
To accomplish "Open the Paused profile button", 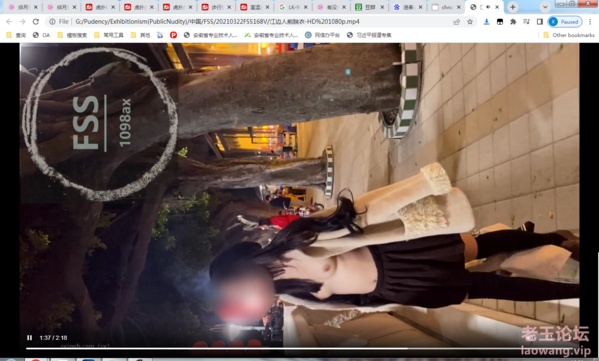I will pyautogui.click(x=565, y=22).
